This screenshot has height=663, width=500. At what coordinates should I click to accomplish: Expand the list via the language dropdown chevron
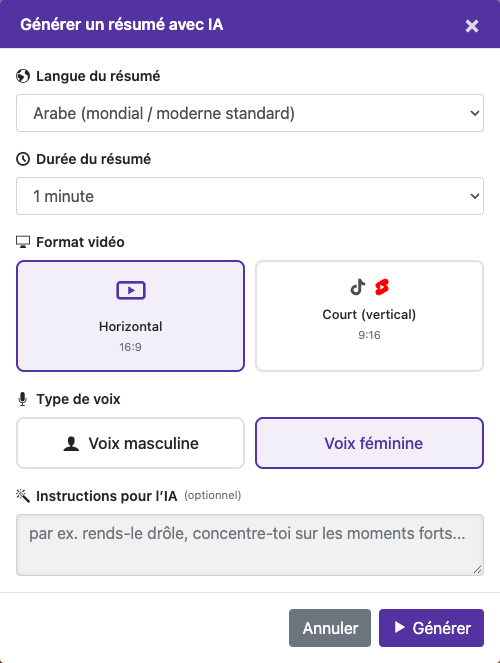point(475,113)
